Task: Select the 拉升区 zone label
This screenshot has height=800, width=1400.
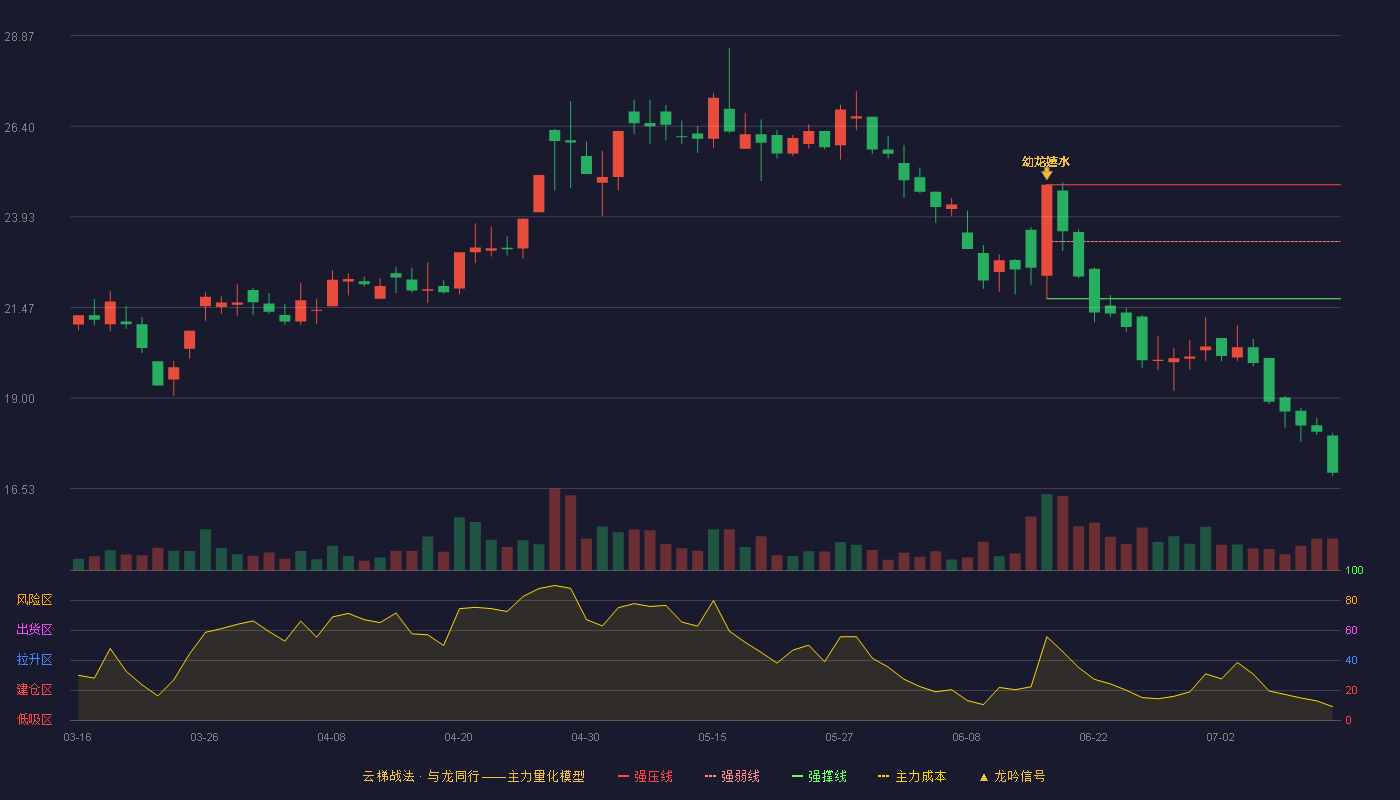Action: (34, 660)
